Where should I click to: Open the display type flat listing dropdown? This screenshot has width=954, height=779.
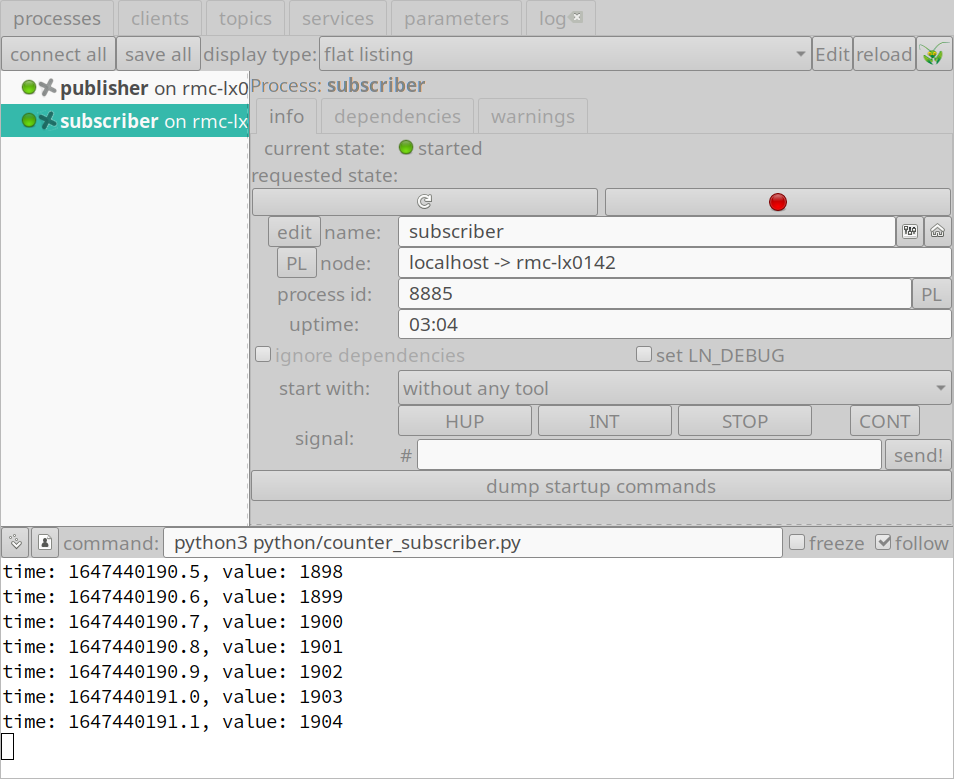coord(565,54)
